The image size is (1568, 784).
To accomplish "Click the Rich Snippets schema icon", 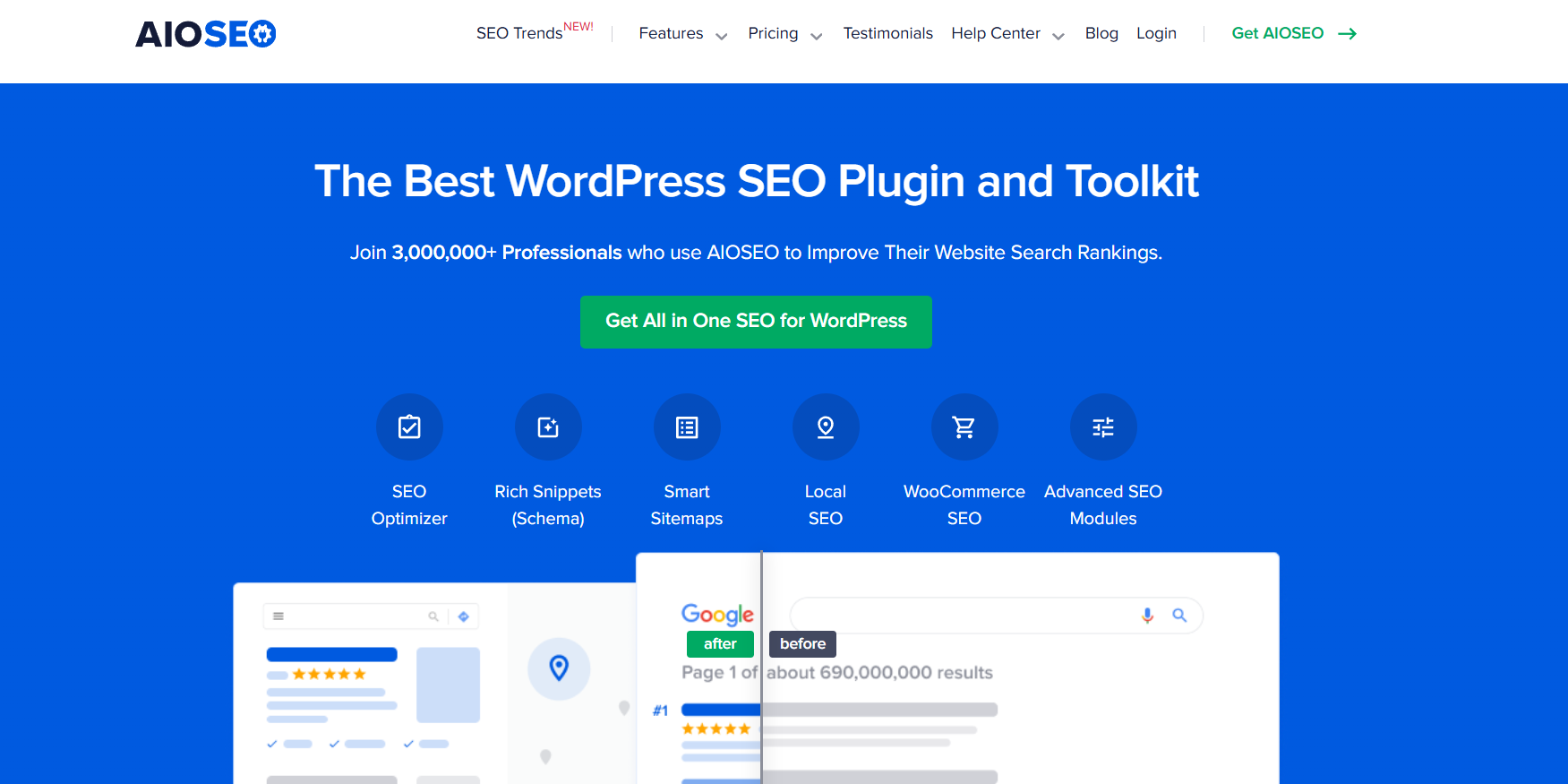I will tap(548, 427).
